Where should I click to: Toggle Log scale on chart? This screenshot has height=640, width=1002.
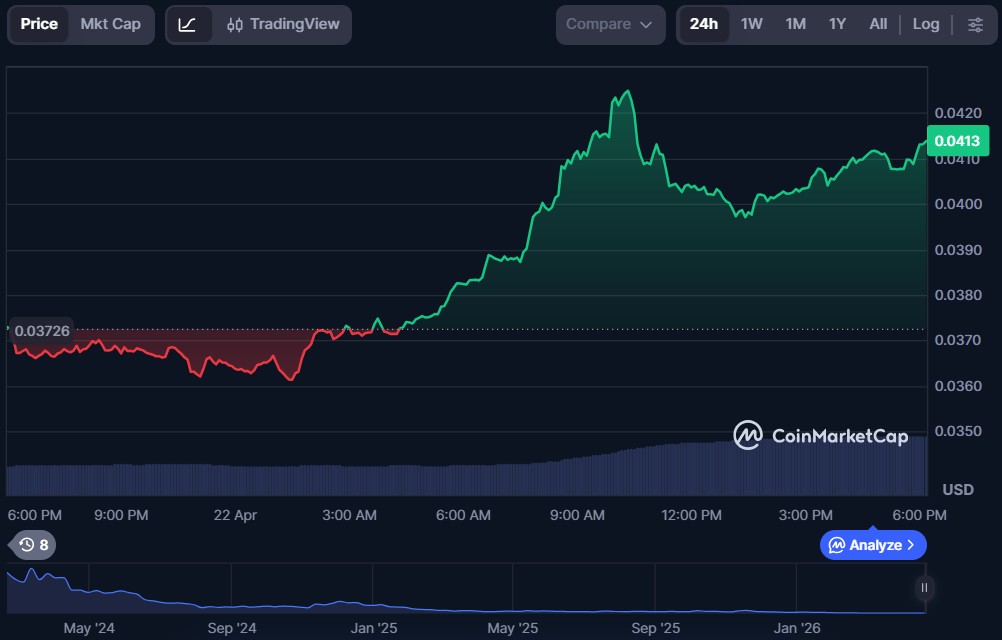(x=925, y=24)
